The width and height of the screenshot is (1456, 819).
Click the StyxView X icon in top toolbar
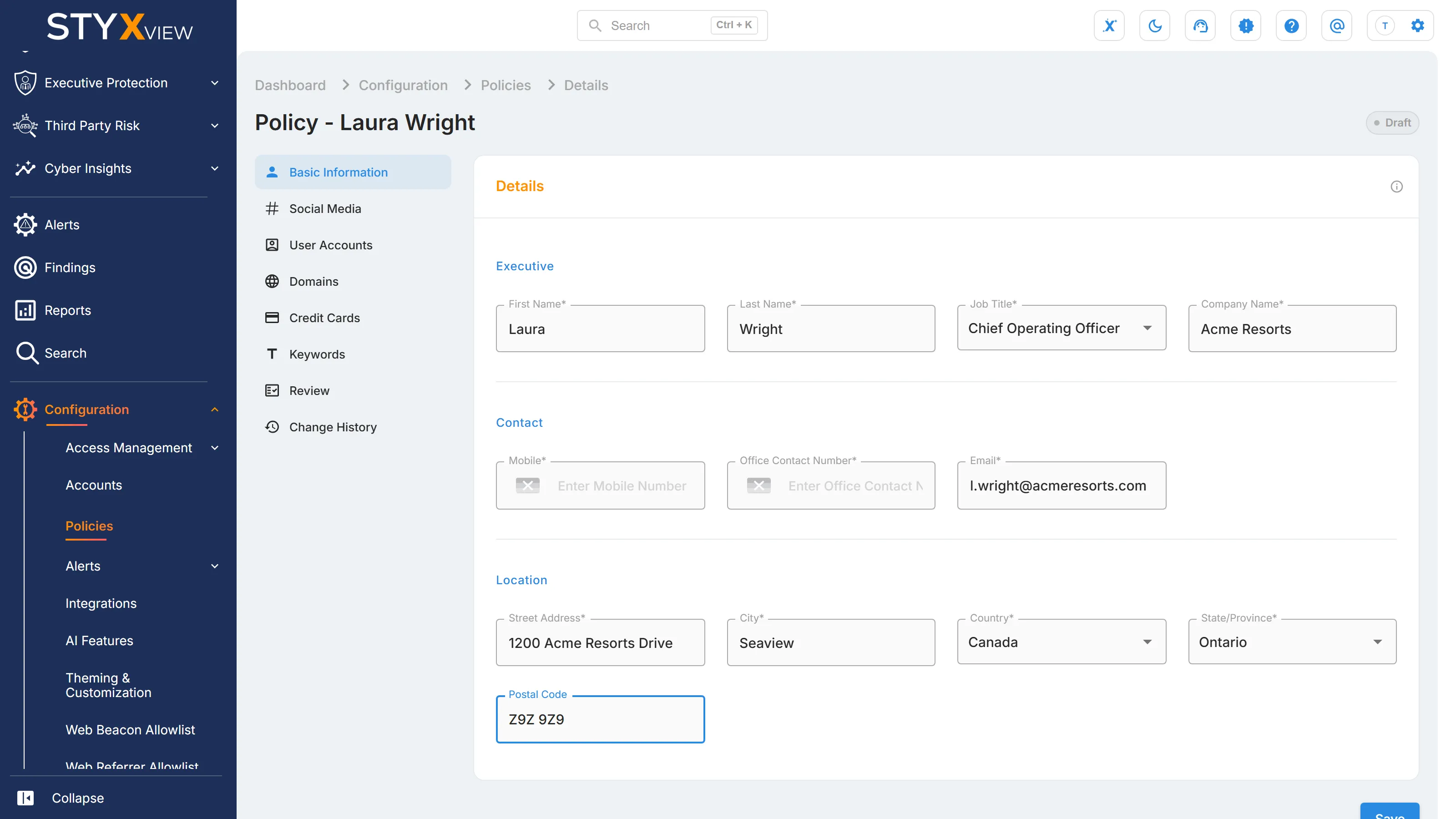pyautogui.click(x=1109, y=25)
